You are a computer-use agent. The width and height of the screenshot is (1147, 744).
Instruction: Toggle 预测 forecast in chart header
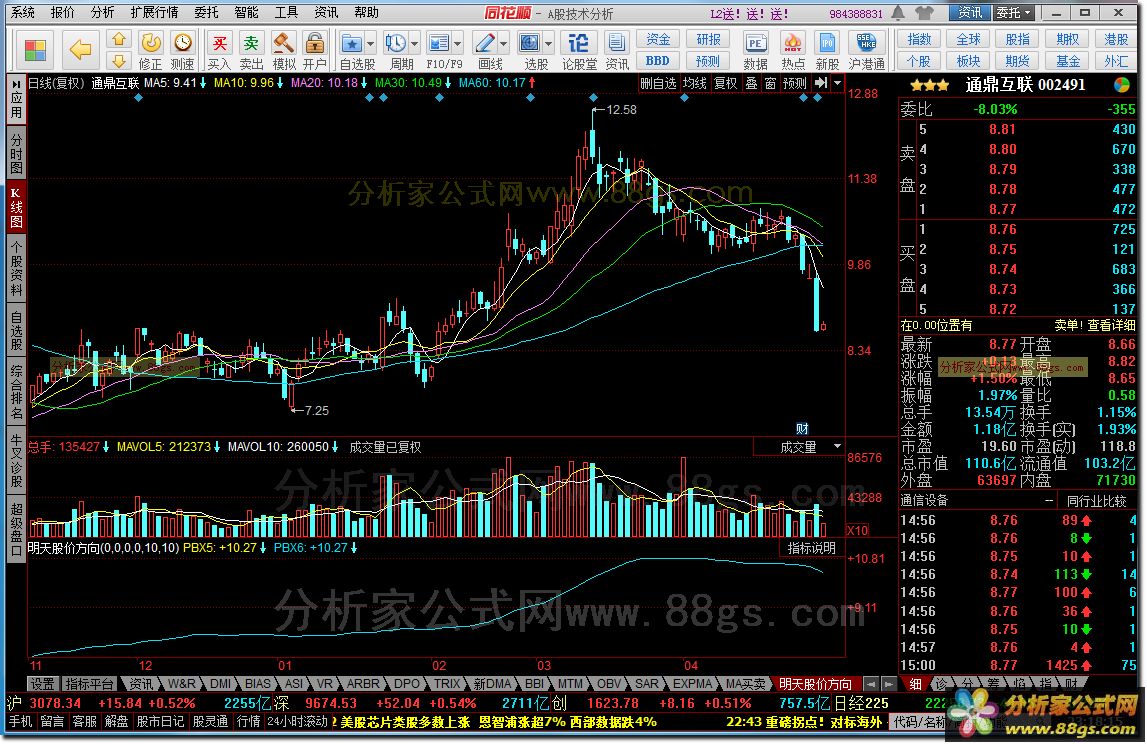794,83
